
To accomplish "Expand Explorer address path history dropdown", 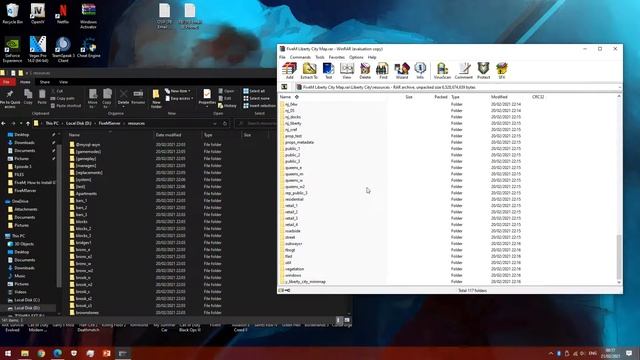I will [x=215, y=123].
